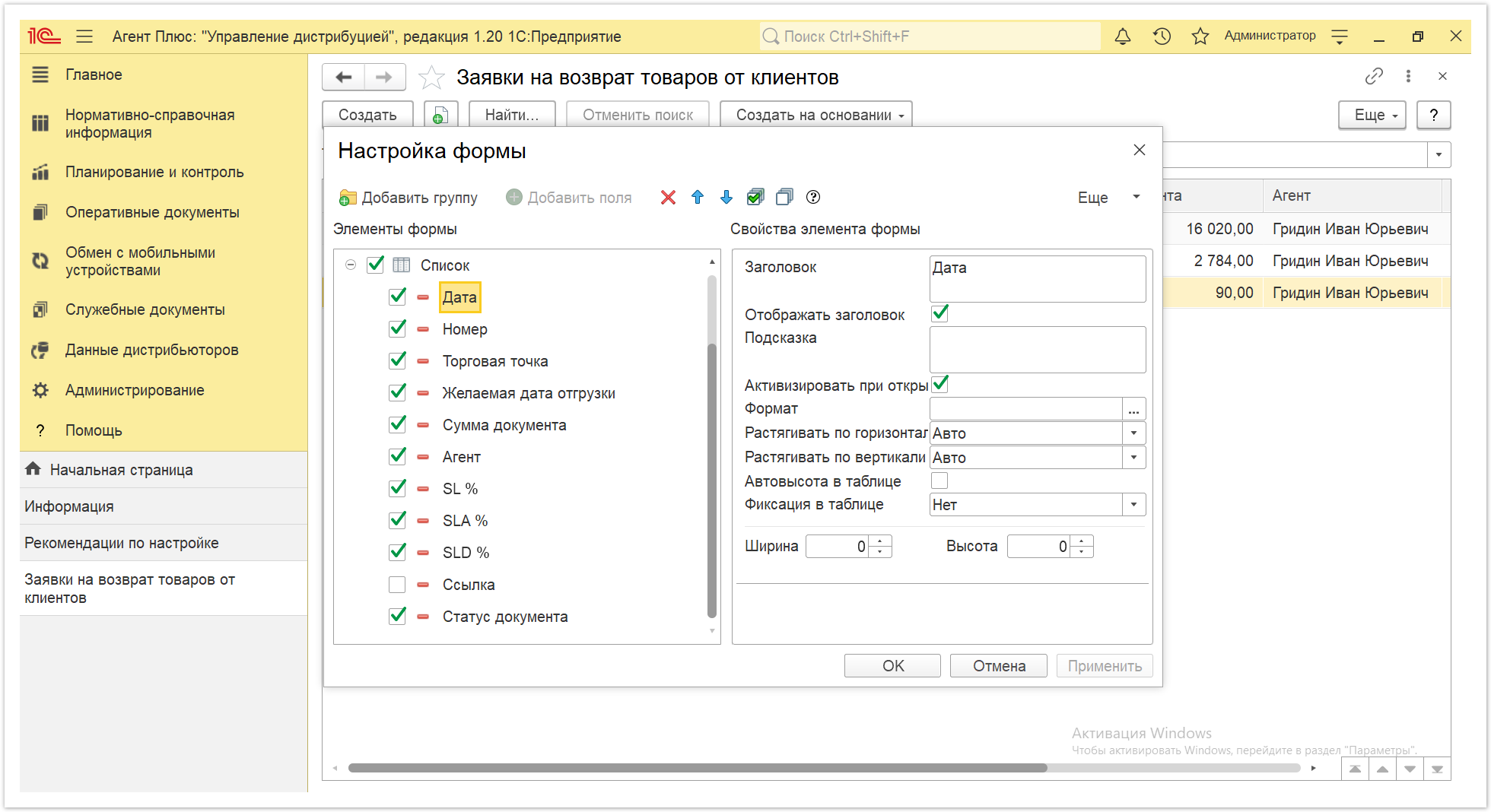1491x812 pixels.
Task: Click the 1C logo icon
Action: click(x=43, y=36)
